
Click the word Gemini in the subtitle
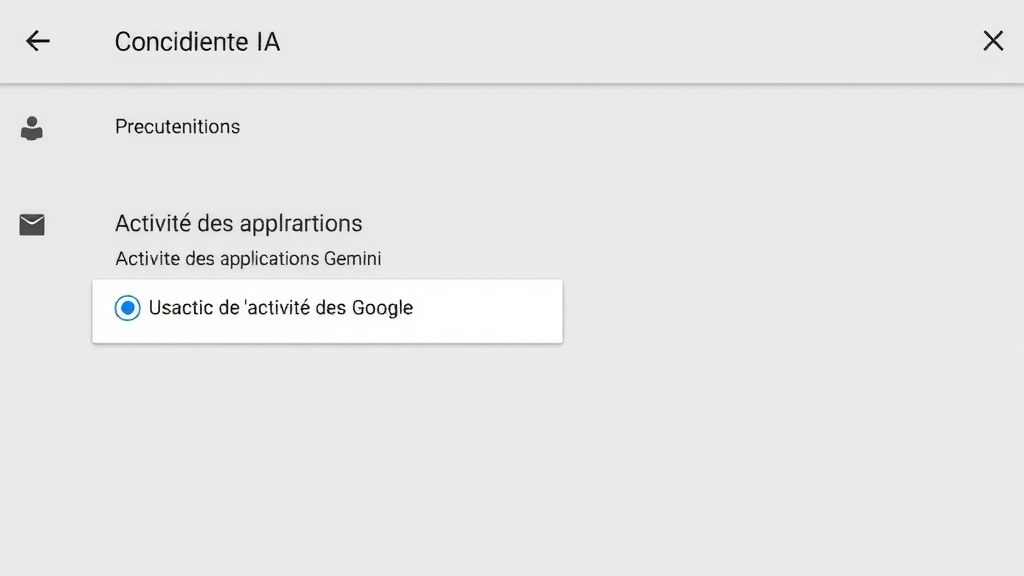coord(352,259)
